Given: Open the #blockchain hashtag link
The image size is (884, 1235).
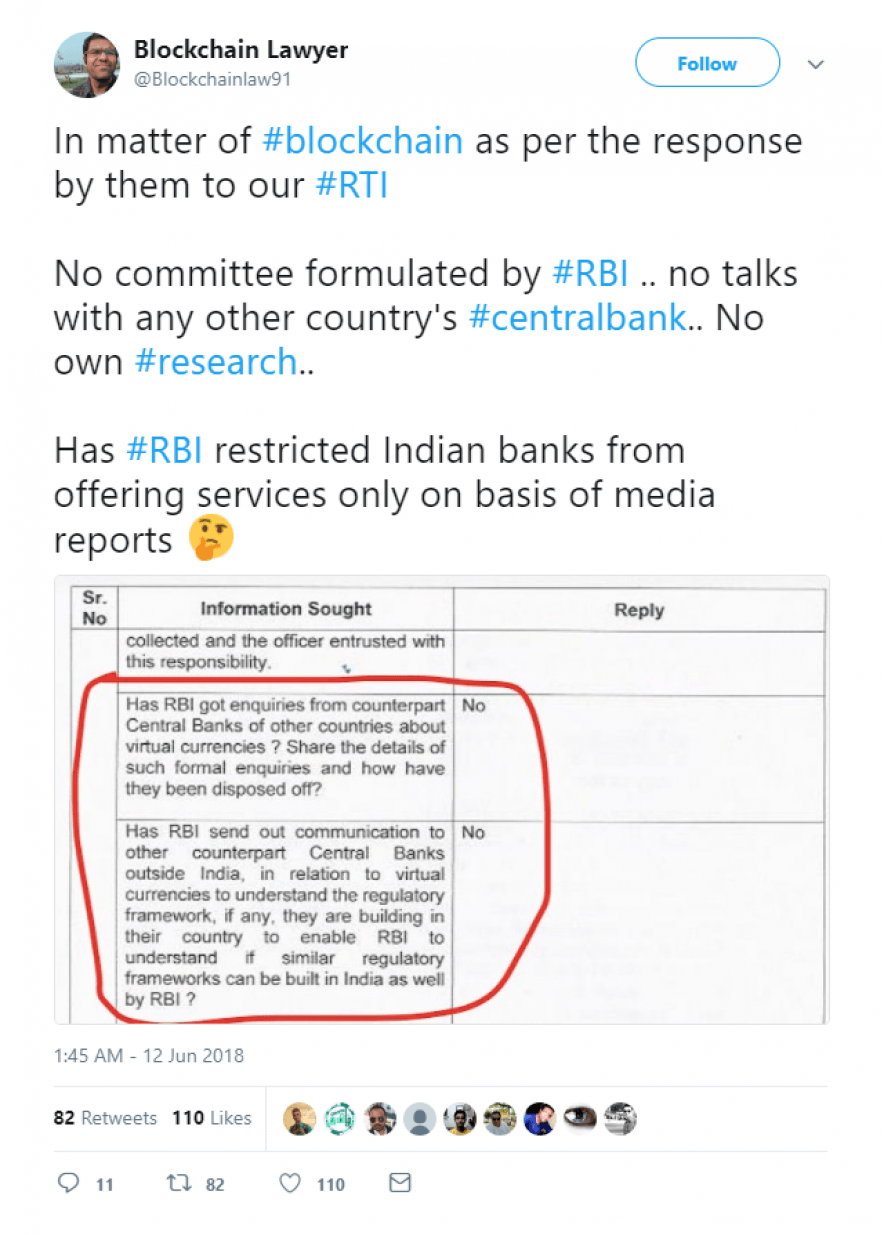Looking at the screenshot, I should click(362, 141).
